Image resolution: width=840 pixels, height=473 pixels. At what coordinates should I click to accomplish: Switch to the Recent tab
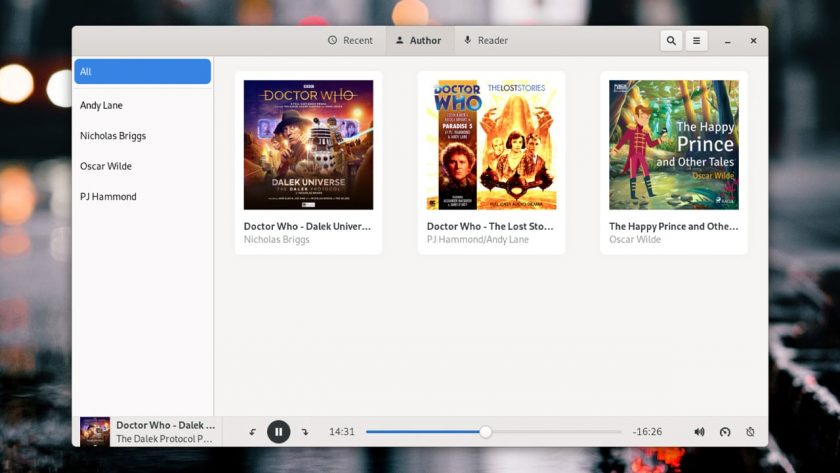(x=350, y=41)
